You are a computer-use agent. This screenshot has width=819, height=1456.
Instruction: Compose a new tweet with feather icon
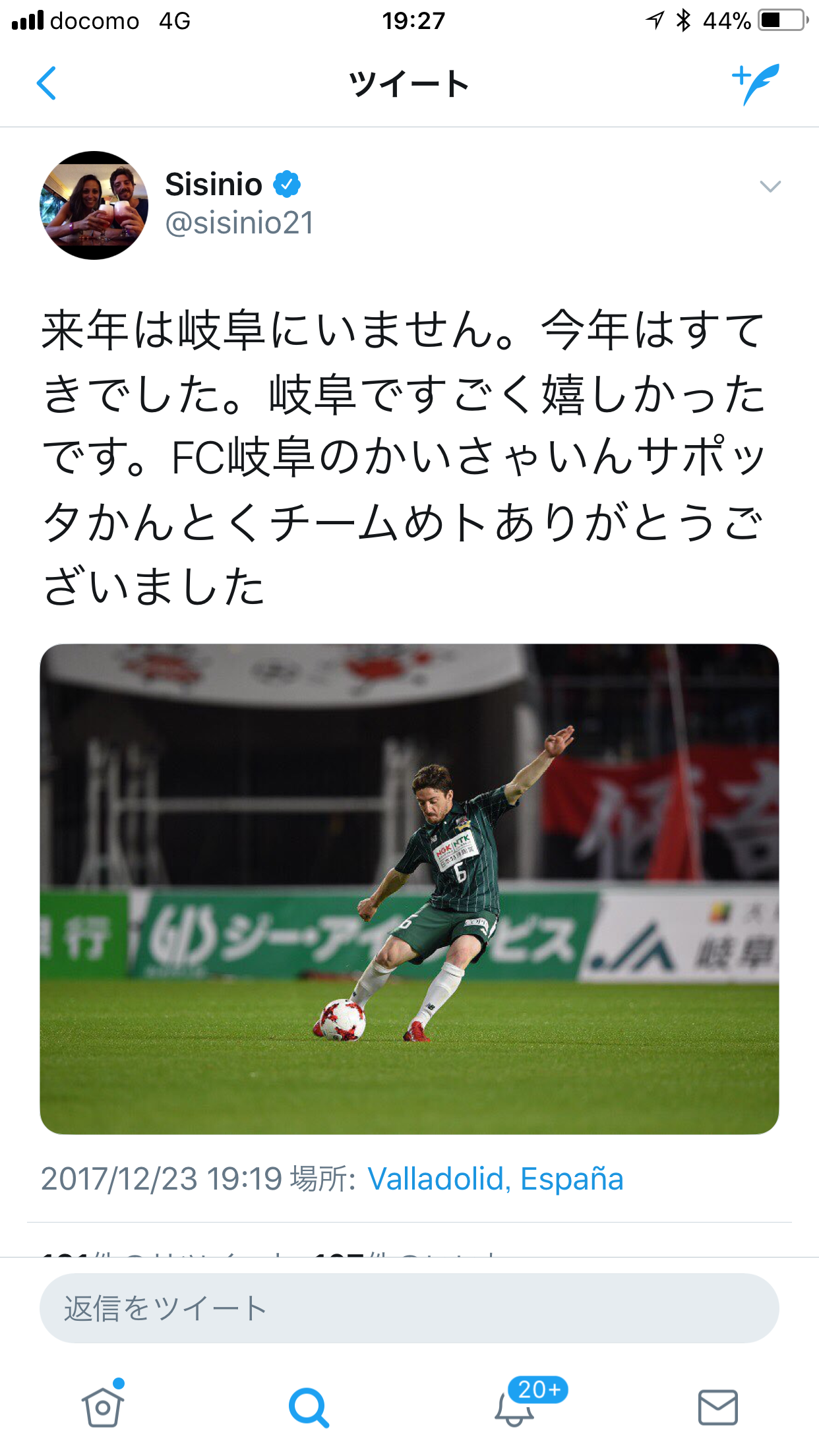tap(756, 84)
